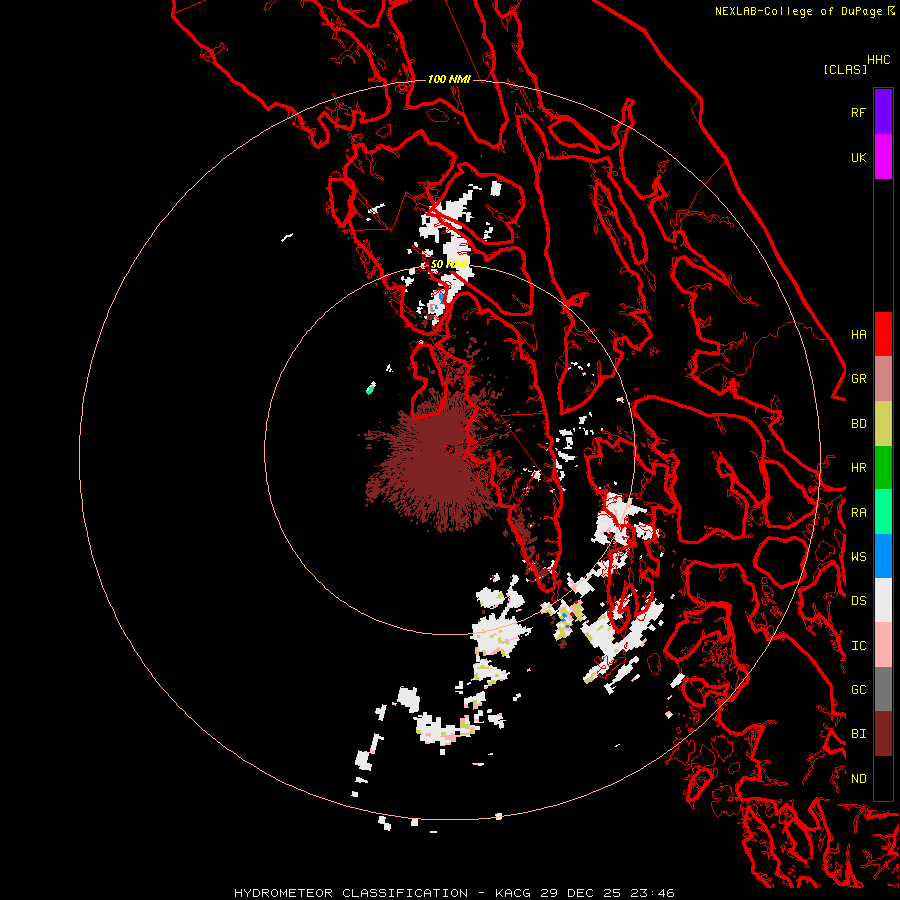Click the BD yellow legend swatch
This screenshot has height=900, width=900.
click(x=883, y=424)
